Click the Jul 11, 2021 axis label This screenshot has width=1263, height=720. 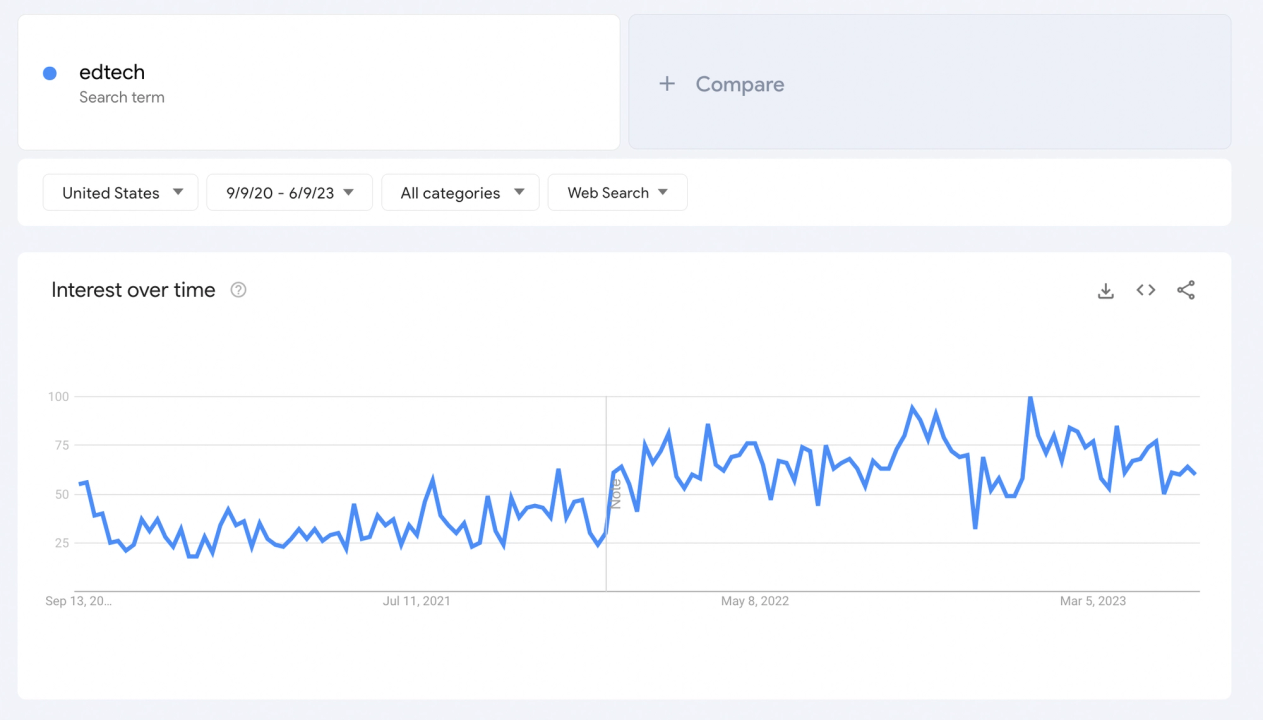416,601
